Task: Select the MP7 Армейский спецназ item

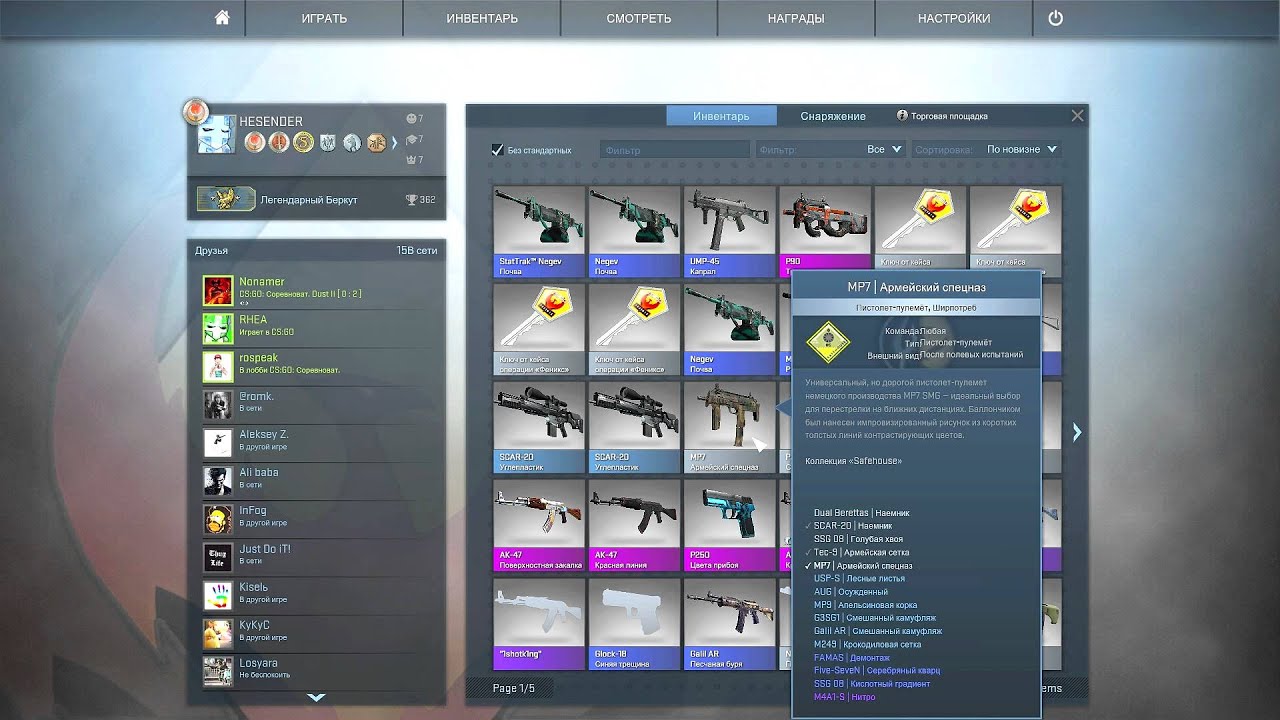Action: tap(730, 427)
